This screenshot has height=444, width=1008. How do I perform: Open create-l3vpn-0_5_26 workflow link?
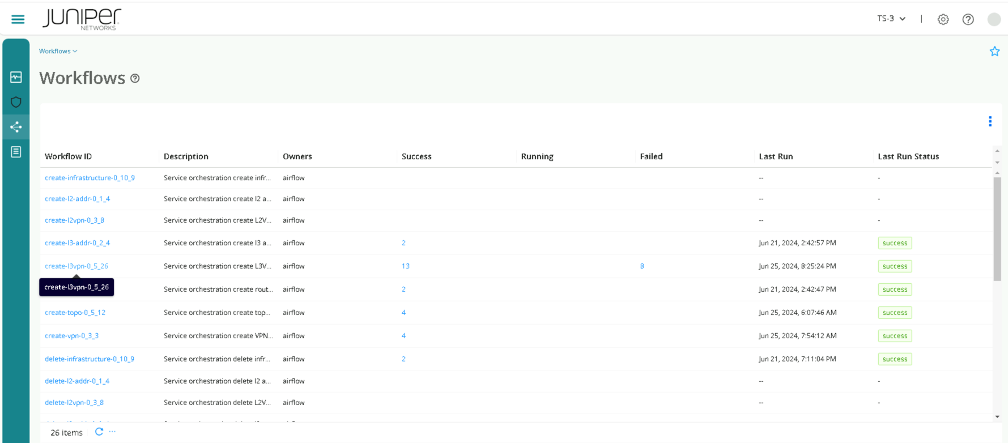(76, 265)
